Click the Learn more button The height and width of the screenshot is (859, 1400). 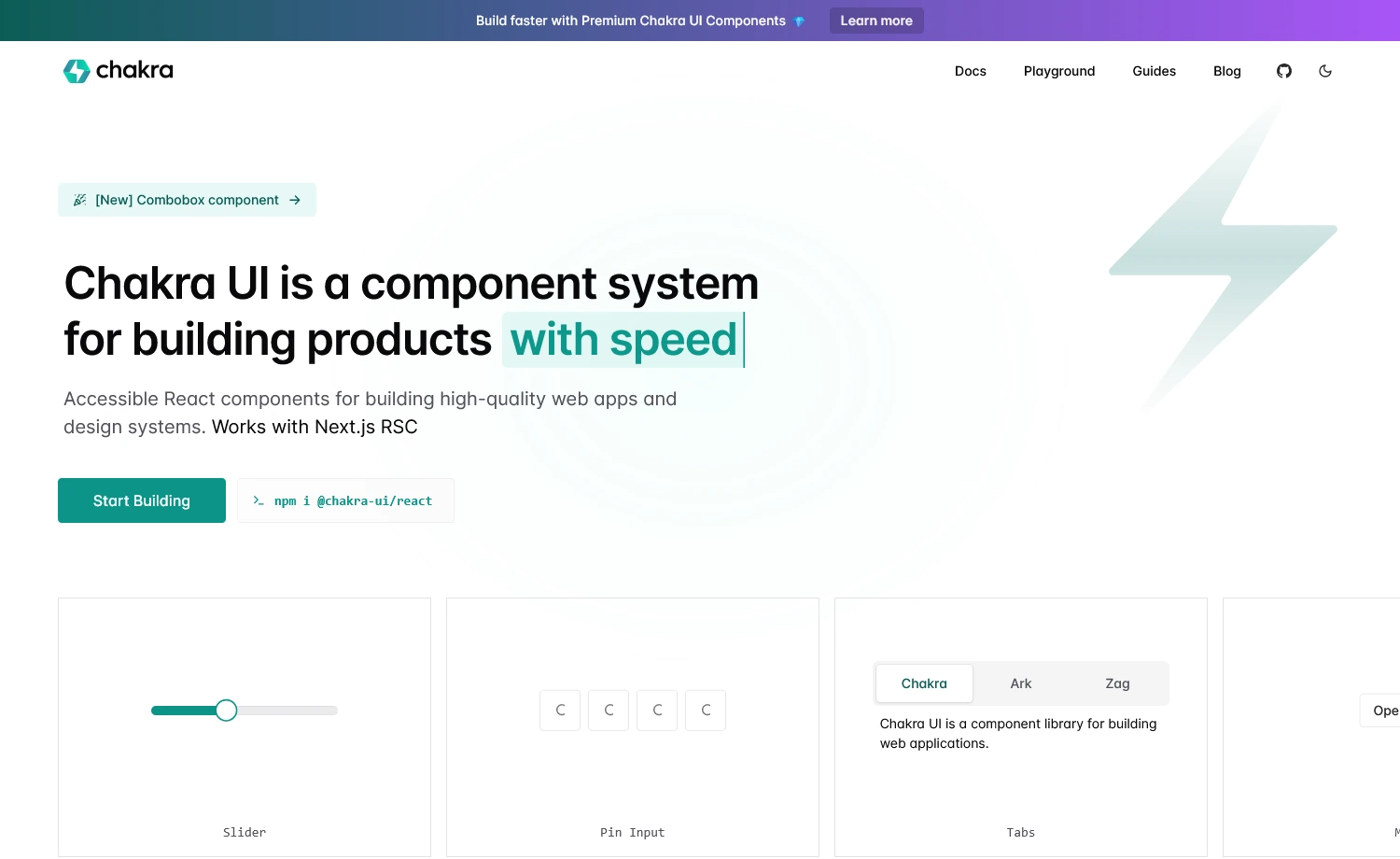[x=875, y=21]
